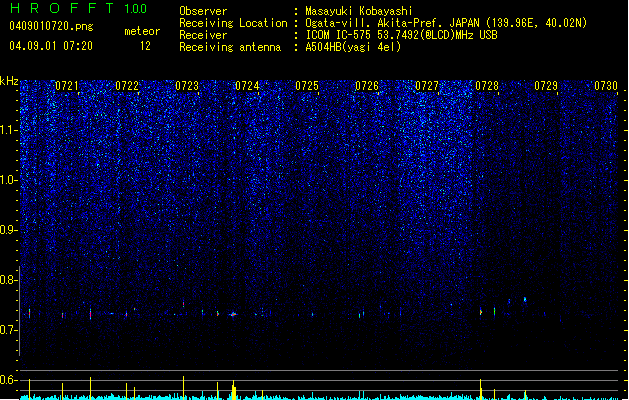Click the Receiver field label
The height and width of the screenshot is (400, 629).
coord(203,35)
